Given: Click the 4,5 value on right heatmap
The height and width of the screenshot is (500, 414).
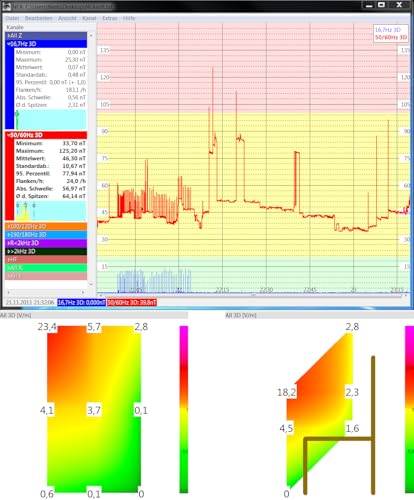Looking at the screenshot, I should pyautogui.click(x=286, y=428).
